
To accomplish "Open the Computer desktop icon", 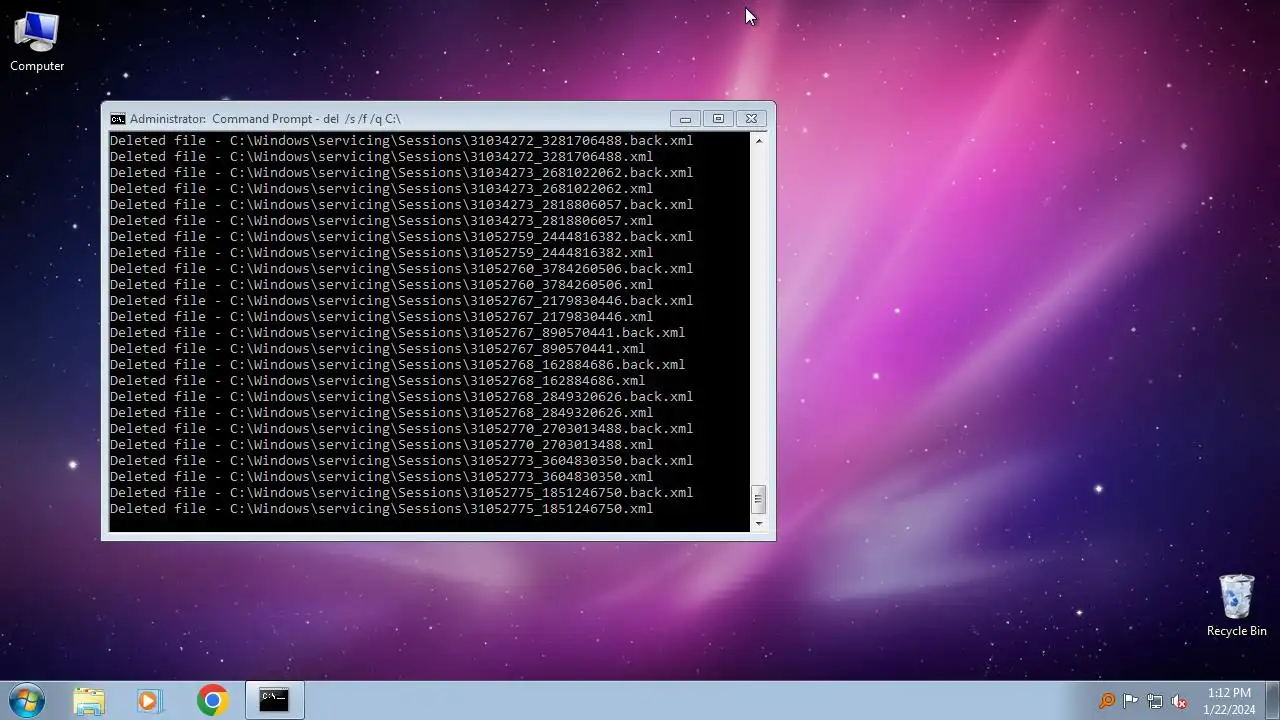I will (37, 42).
